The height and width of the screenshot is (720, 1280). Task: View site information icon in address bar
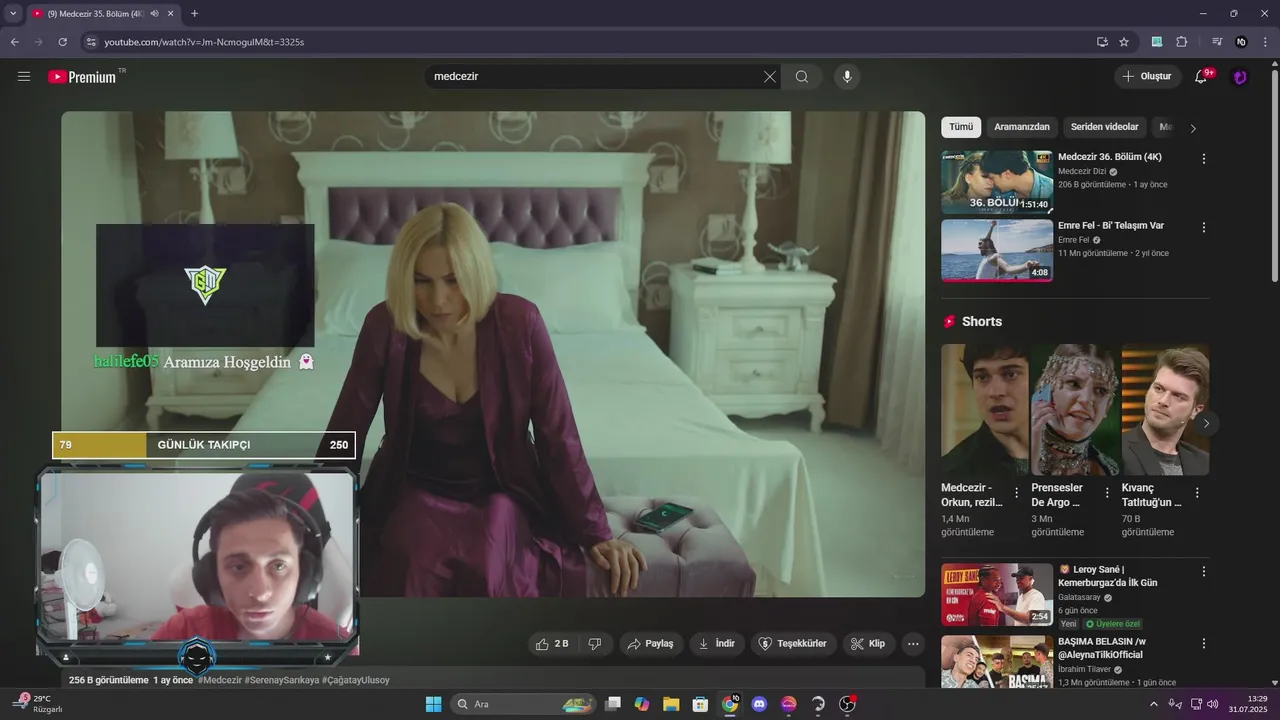[x=91, y=42]
